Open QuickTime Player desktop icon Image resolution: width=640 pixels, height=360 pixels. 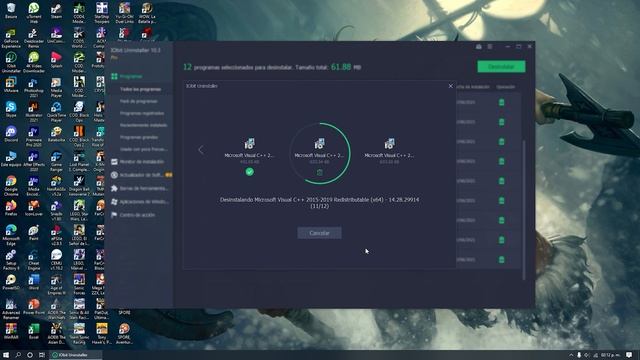point(56,112)
